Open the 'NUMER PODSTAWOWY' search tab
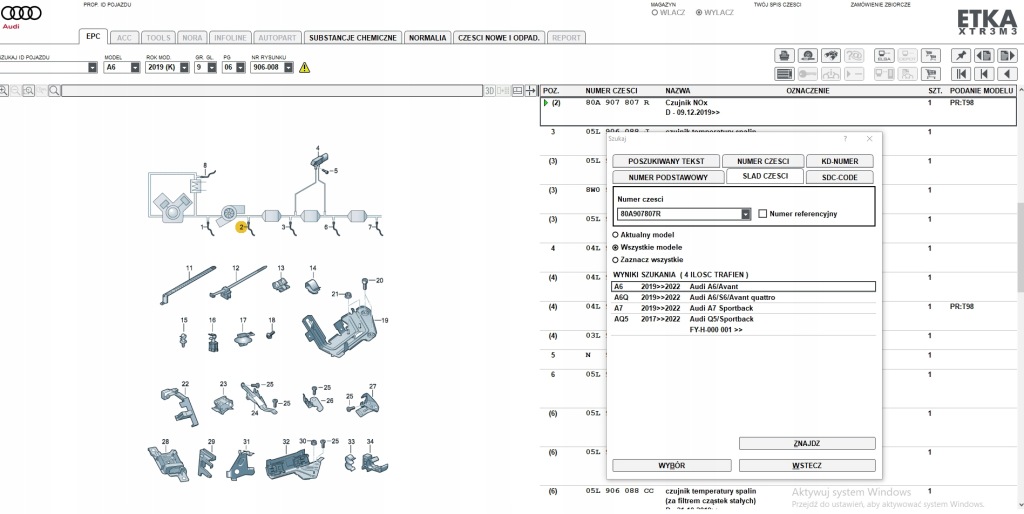 tap(668, 177)
